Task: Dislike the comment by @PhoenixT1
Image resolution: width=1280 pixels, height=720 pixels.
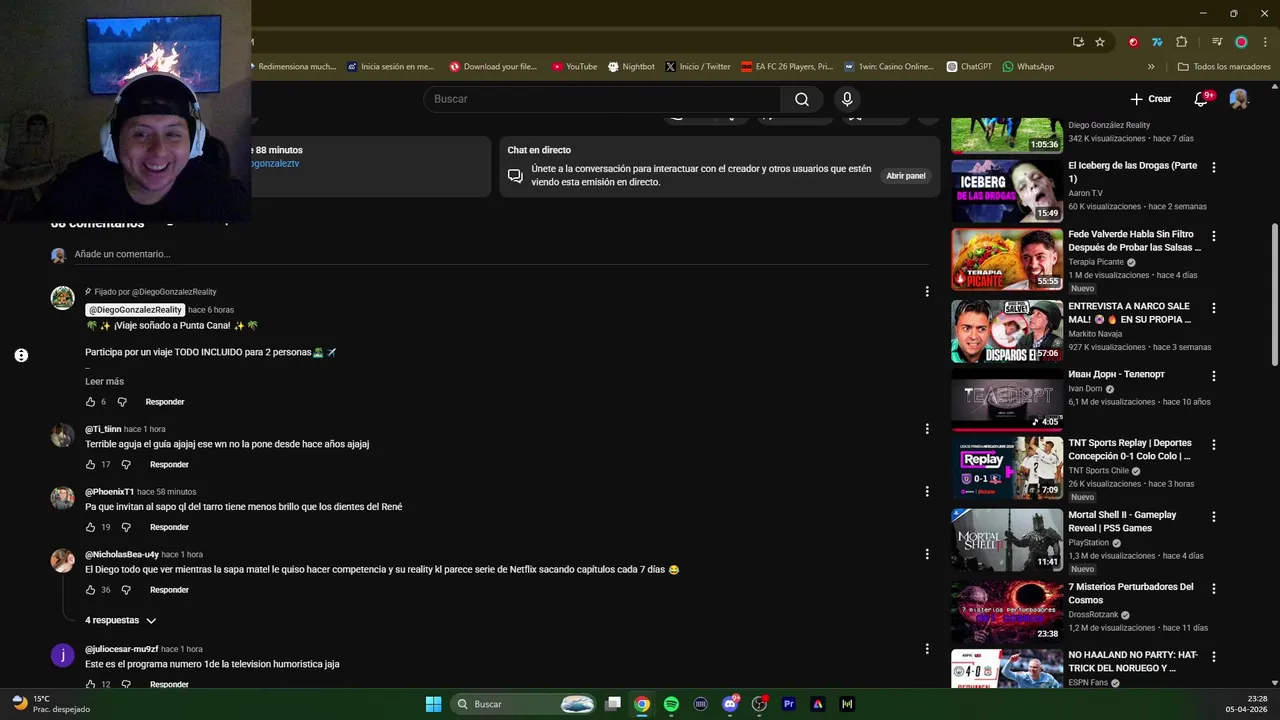Action: [126, 527]
